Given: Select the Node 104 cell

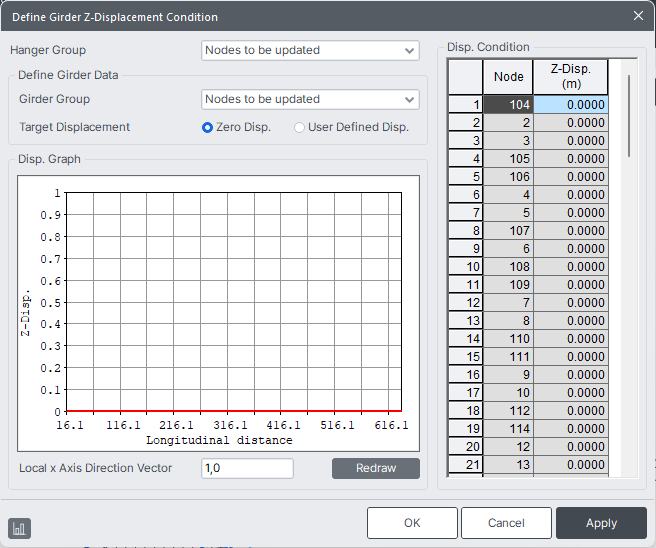Looking at the screenshot, I should click(508, 105).
